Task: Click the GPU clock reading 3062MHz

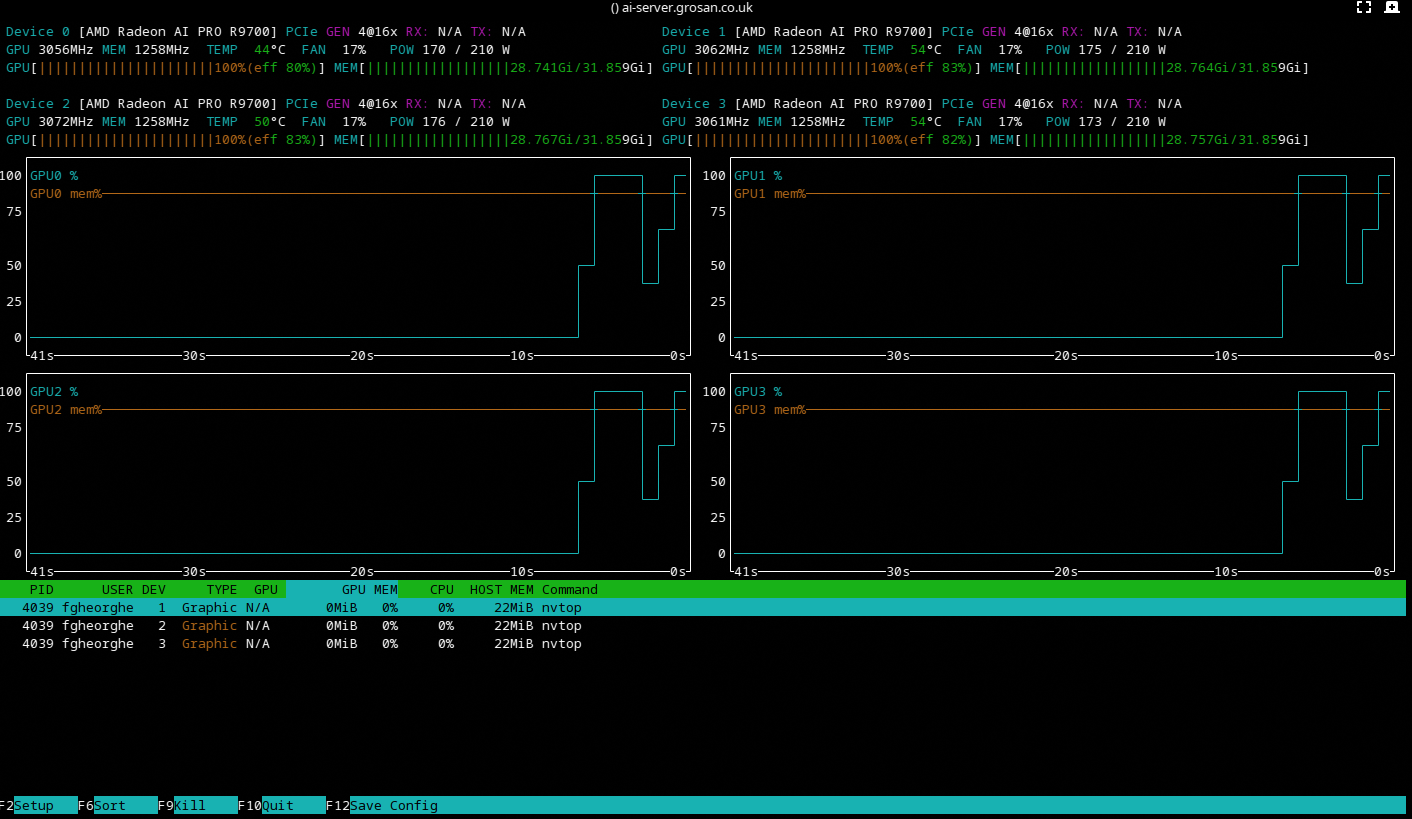Action: (722, 50)
